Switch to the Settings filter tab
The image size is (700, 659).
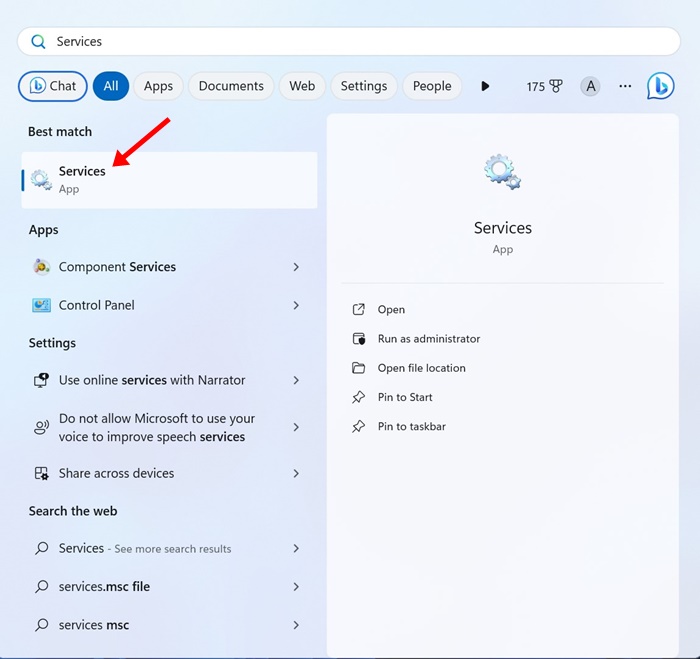point(364,86)
